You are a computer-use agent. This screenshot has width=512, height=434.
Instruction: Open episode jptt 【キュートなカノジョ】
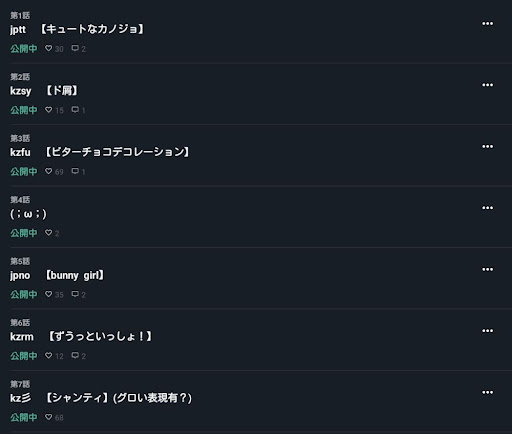click(77, 29)
